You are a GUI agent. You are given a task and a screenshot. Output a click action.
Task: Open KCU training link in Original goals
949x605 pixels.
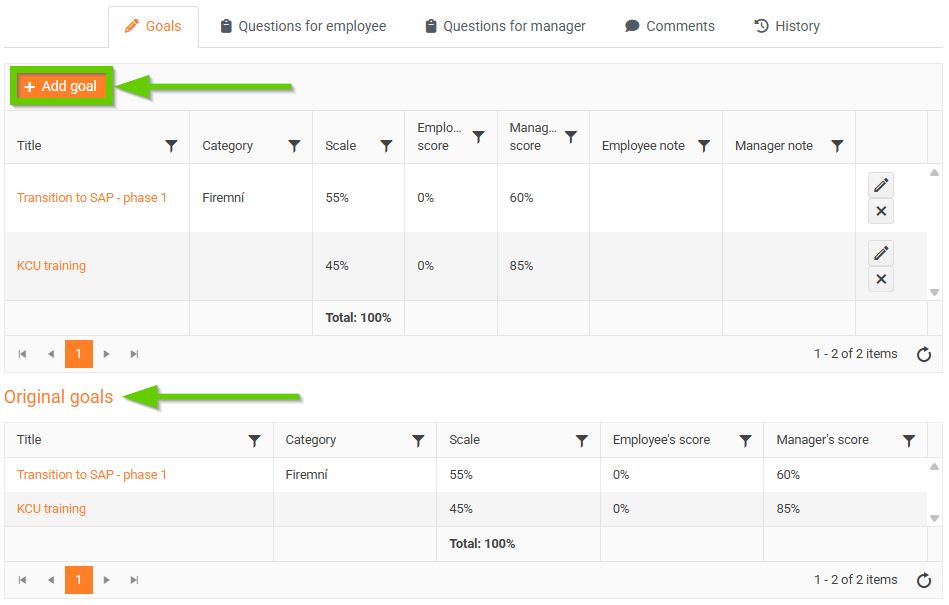[51, 509]
